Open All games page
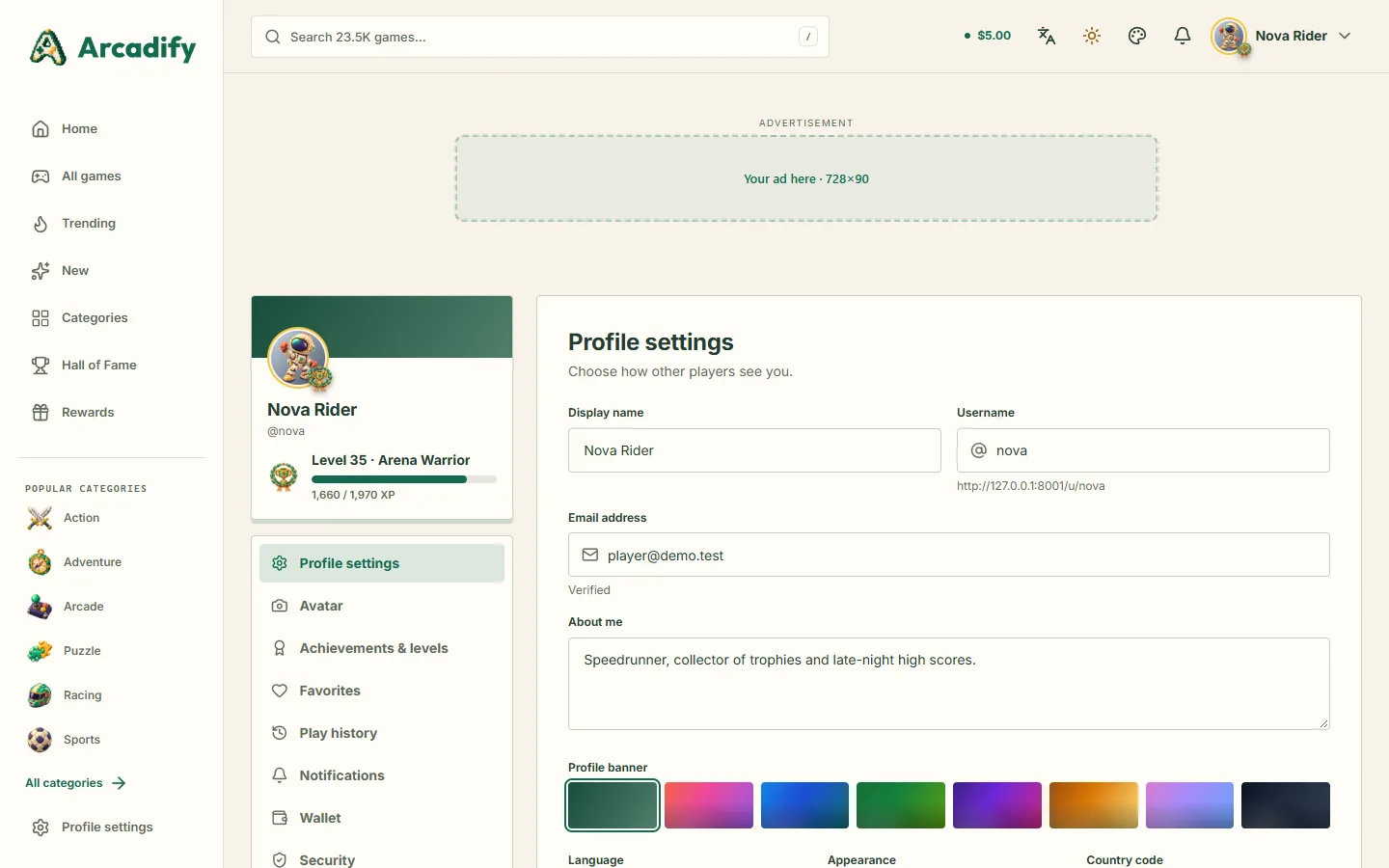Screen dimensions: 1389x868 click(112, 176)
